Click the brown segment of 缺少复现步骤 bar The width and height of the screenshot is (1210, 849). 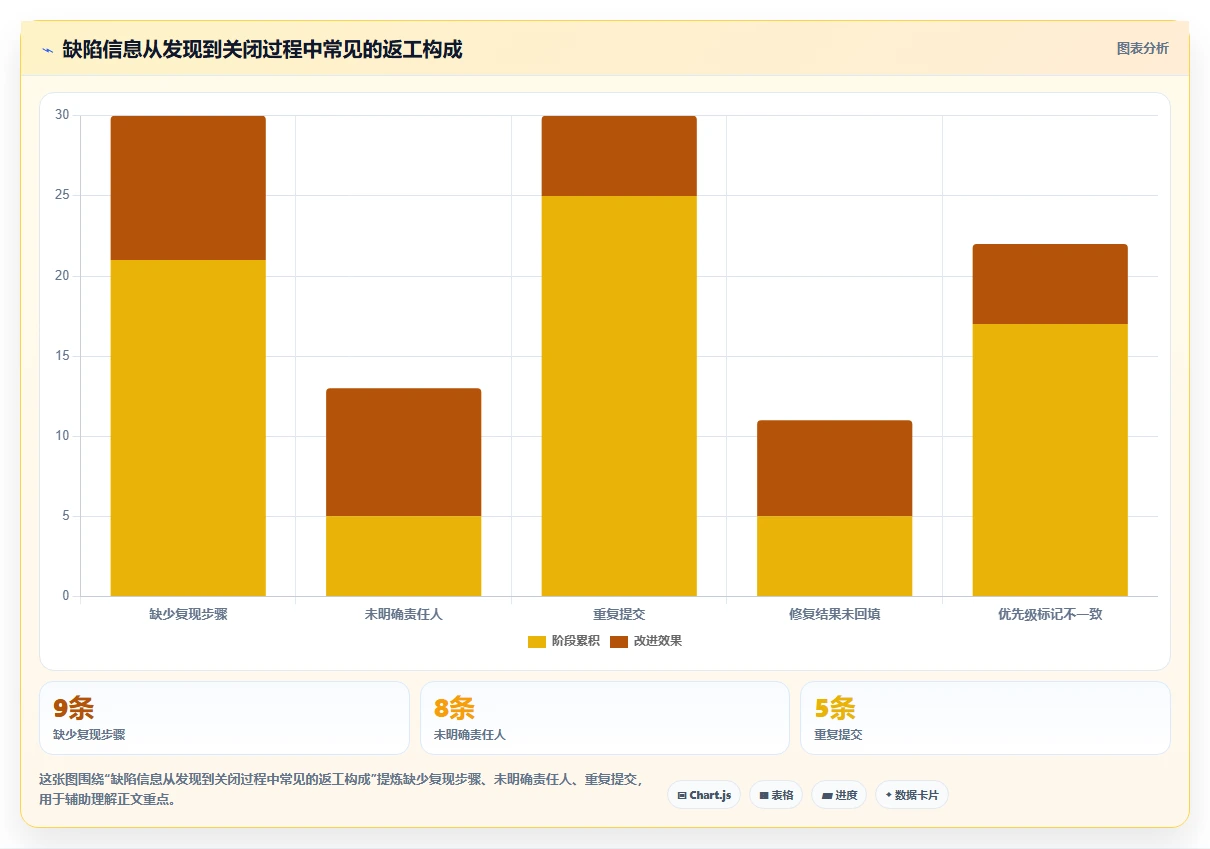point(188,188)
